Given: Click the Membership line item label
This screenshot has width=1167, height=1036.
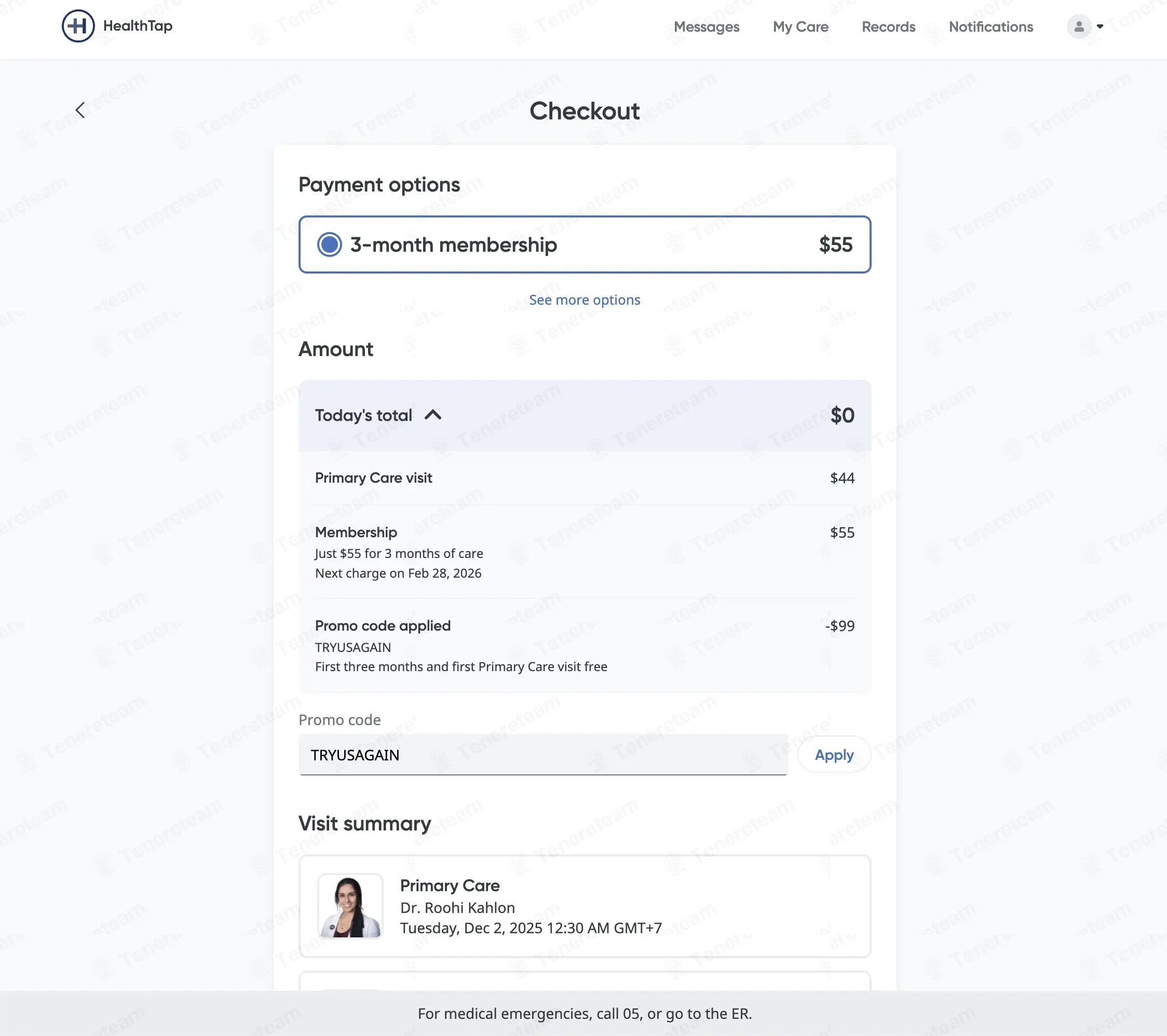Looking at the screenshot, I should (356, 532).
